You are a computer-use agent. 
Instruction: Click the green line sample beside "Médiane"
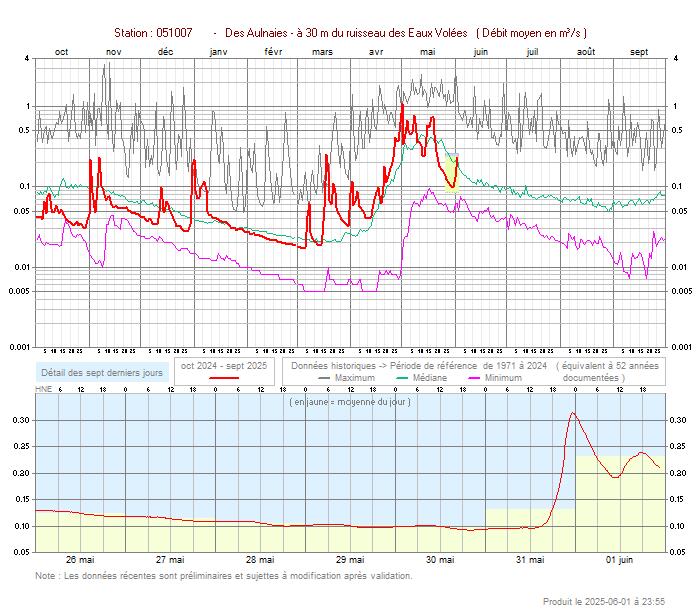(x=402, y=378)
